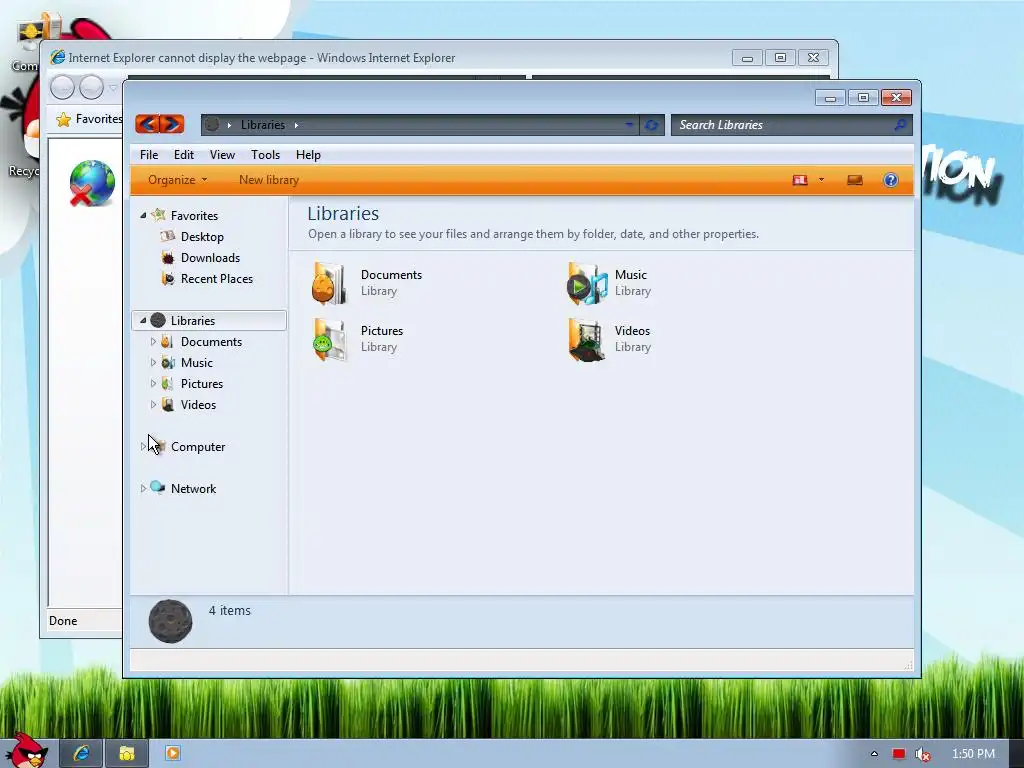This screenshot has height=768, width=1024.
Task: Show hidden tray icons arrow
Action: pos(874,754)
